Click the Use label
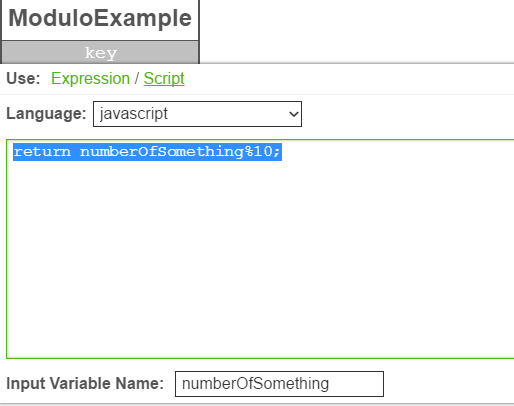This screenshot has width=514, height=406. point(23,79)
